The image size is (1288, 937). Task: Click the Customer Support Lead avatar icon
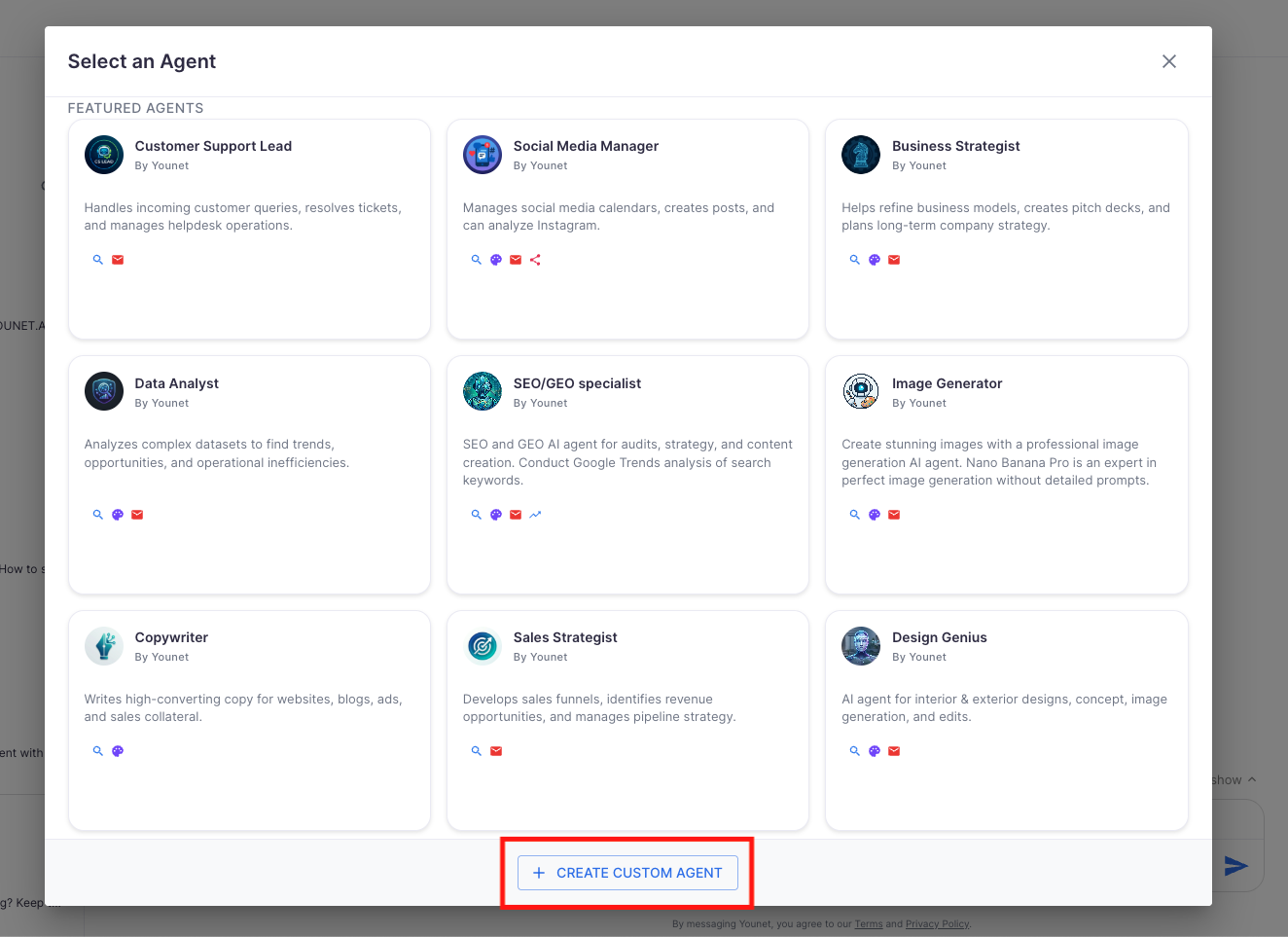point(104,155)
